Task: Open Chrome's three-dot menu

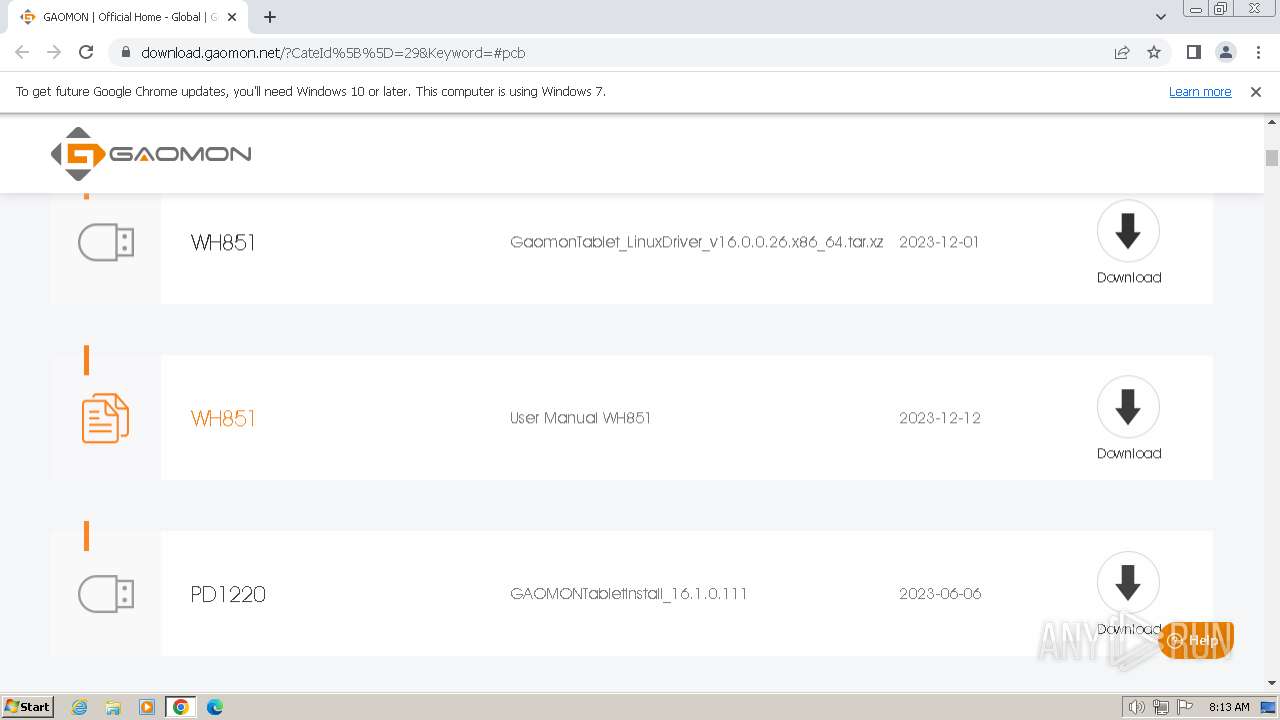Action: point(1258,52)
